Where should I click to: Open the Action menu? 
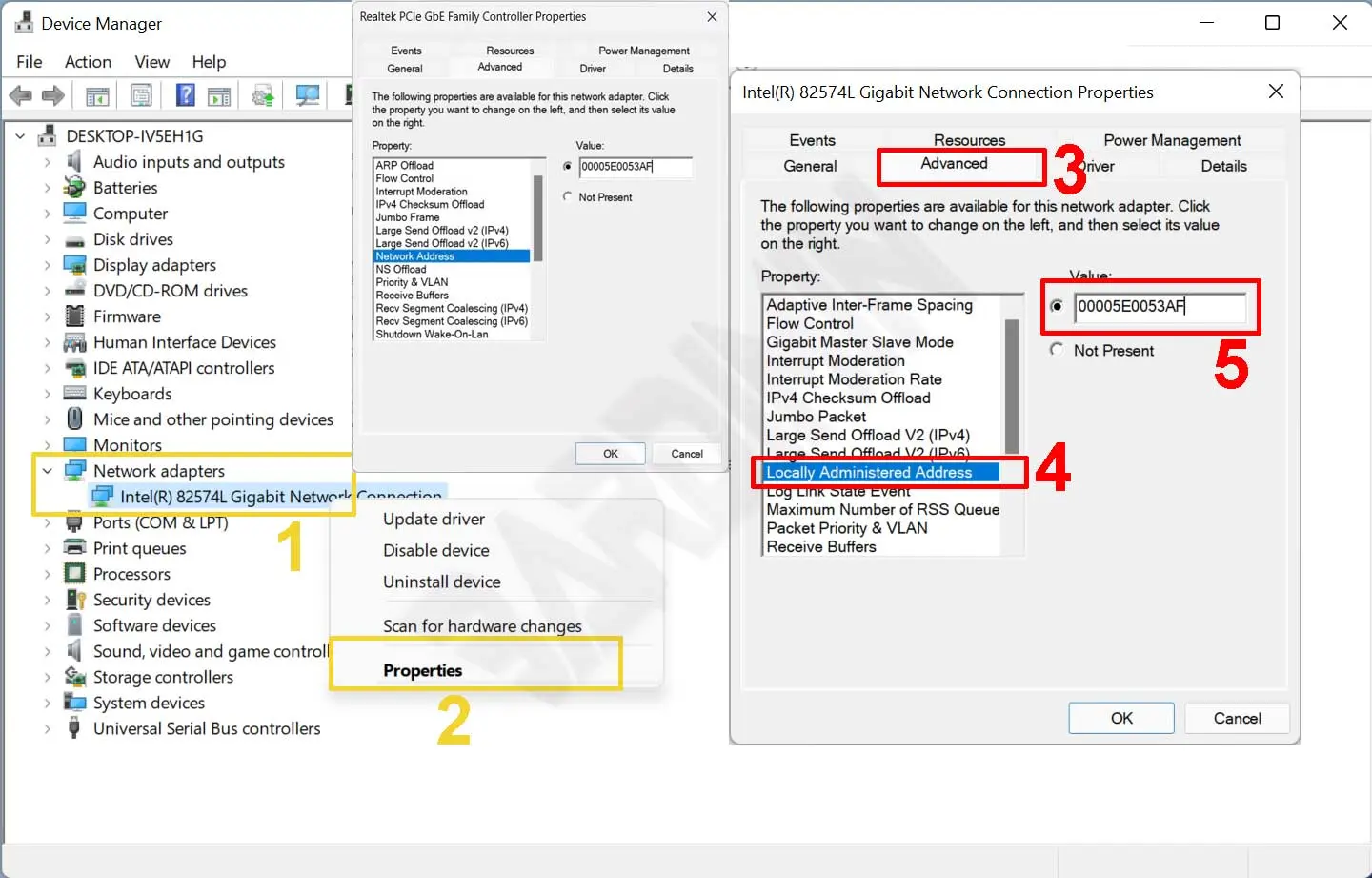[x=88, y=62]
